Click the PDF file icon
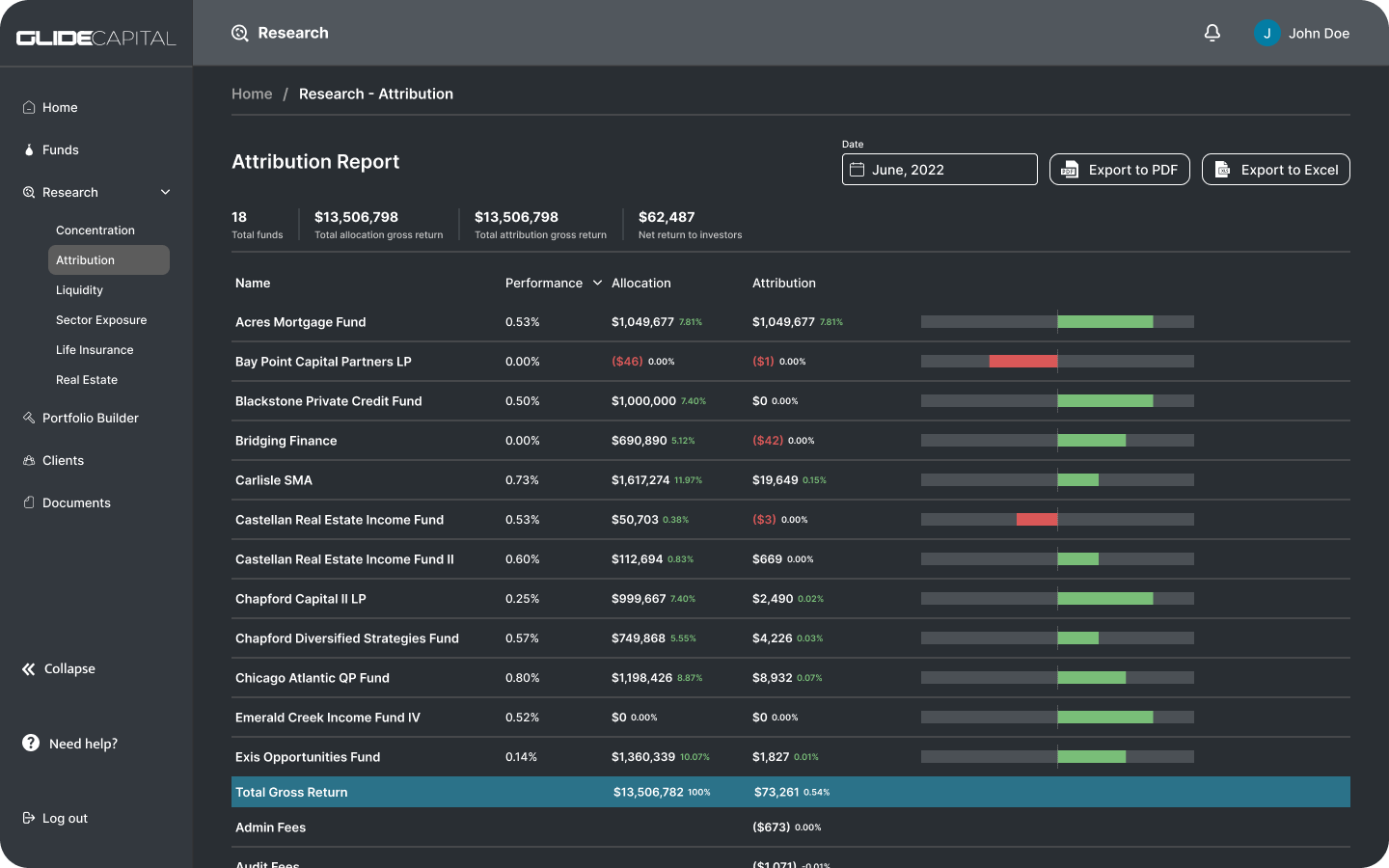Screen dimensions: 1389x868 (1069, 170)
